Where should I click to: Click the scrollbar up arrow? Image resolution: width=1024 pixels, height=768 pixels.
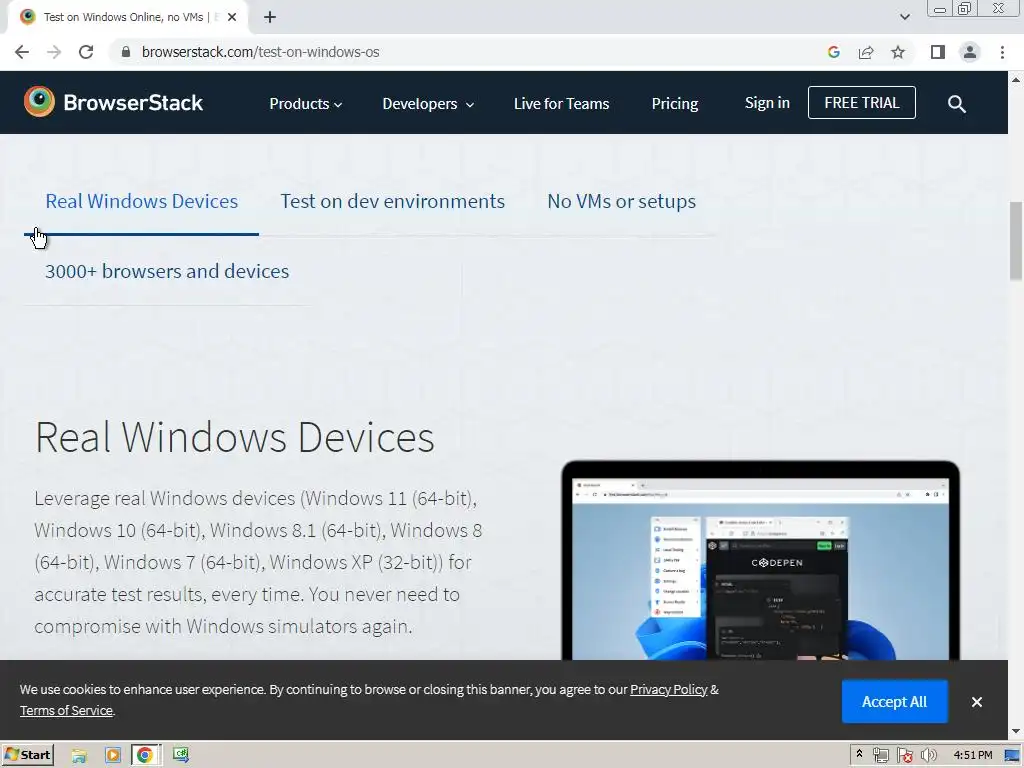pyautogui.click(x=1016, y=80)
